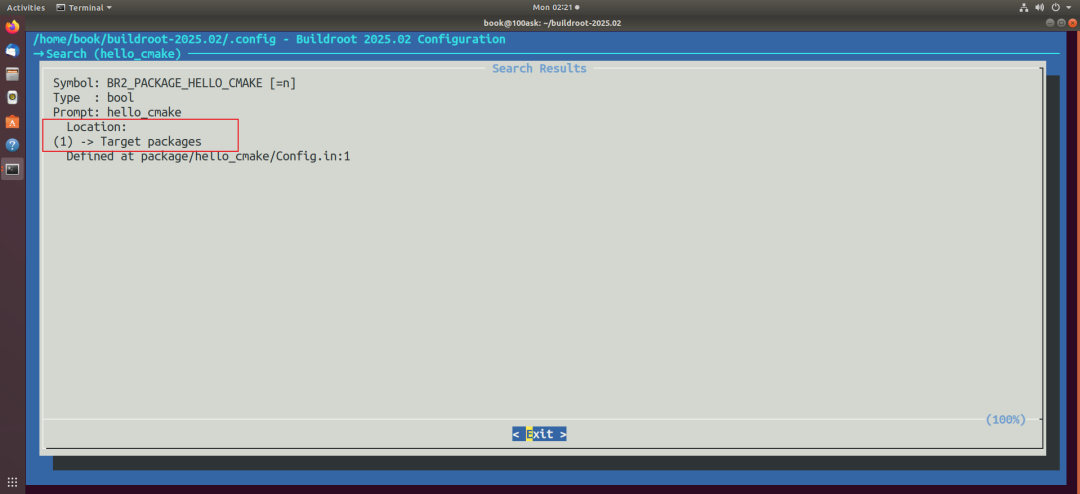Click the 'Type : bool' line
The image size is (1080, 494).
pos(94,97)
